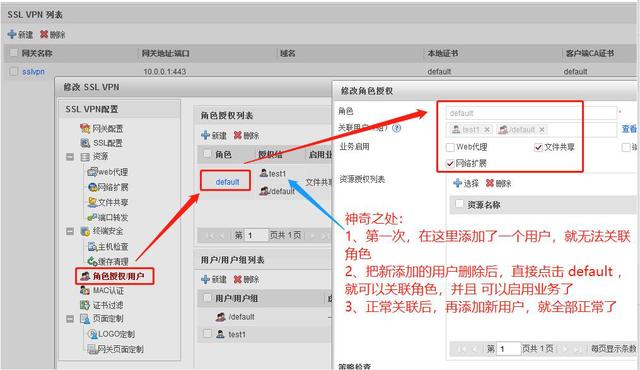640x370 pixels.
Task: Click the default role link
Action: pyautogui.click(x=227, y=182)
